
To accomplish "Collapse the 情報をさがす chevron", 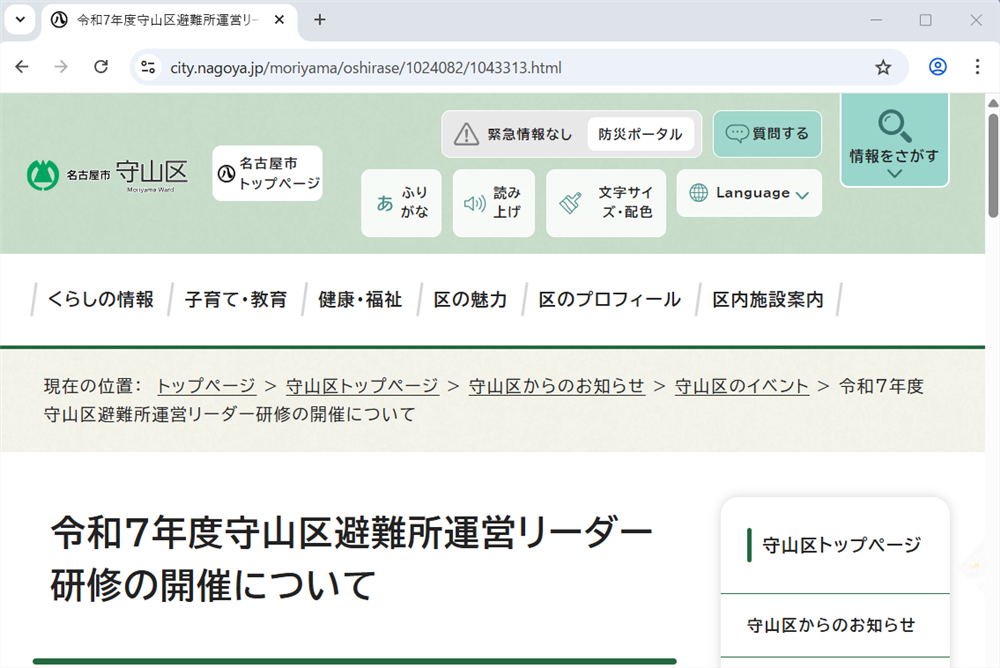I will tap(894, 172).
